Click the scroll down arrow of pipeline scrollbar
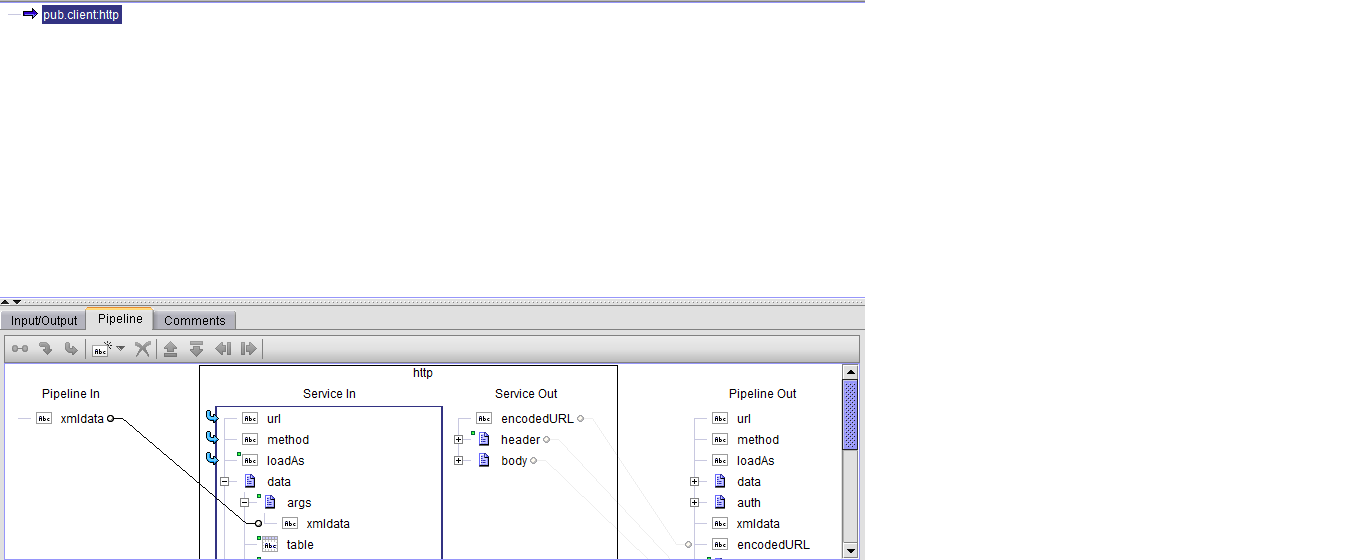Screen dimensions: 1360x560 click(x=850, y=550)
